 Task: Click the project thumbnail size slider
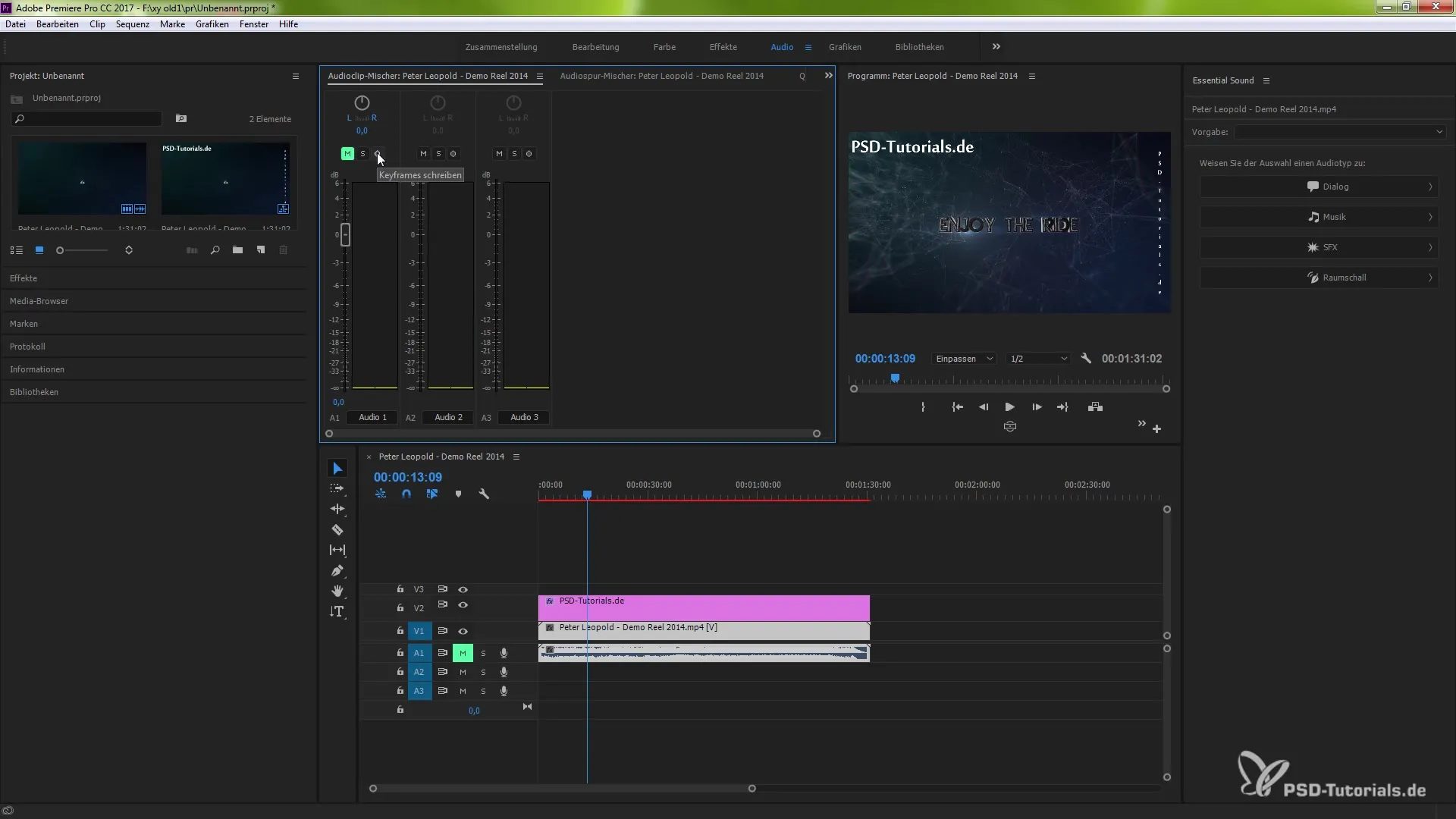click(82, 250)
